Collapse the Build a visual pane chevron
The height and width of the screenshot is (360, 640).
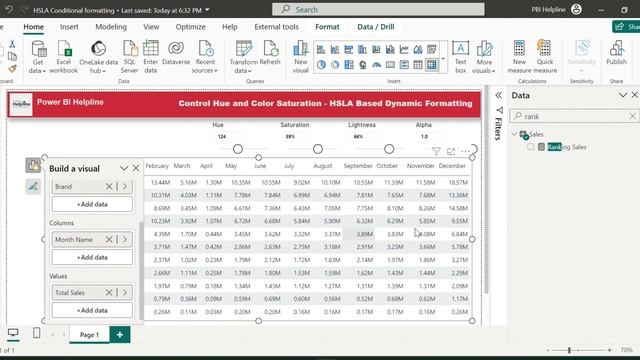tap(124, 168)
